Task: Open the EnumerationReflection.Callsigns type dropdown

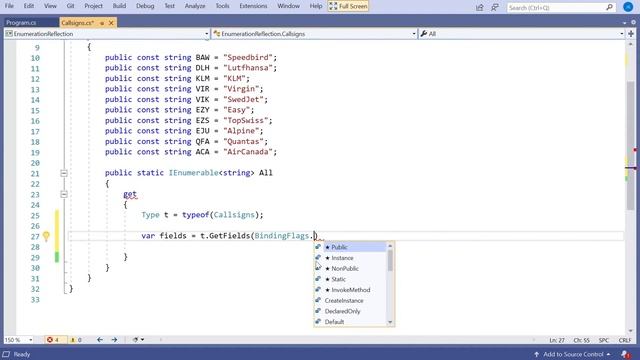Action: click(x=314, y=34)
